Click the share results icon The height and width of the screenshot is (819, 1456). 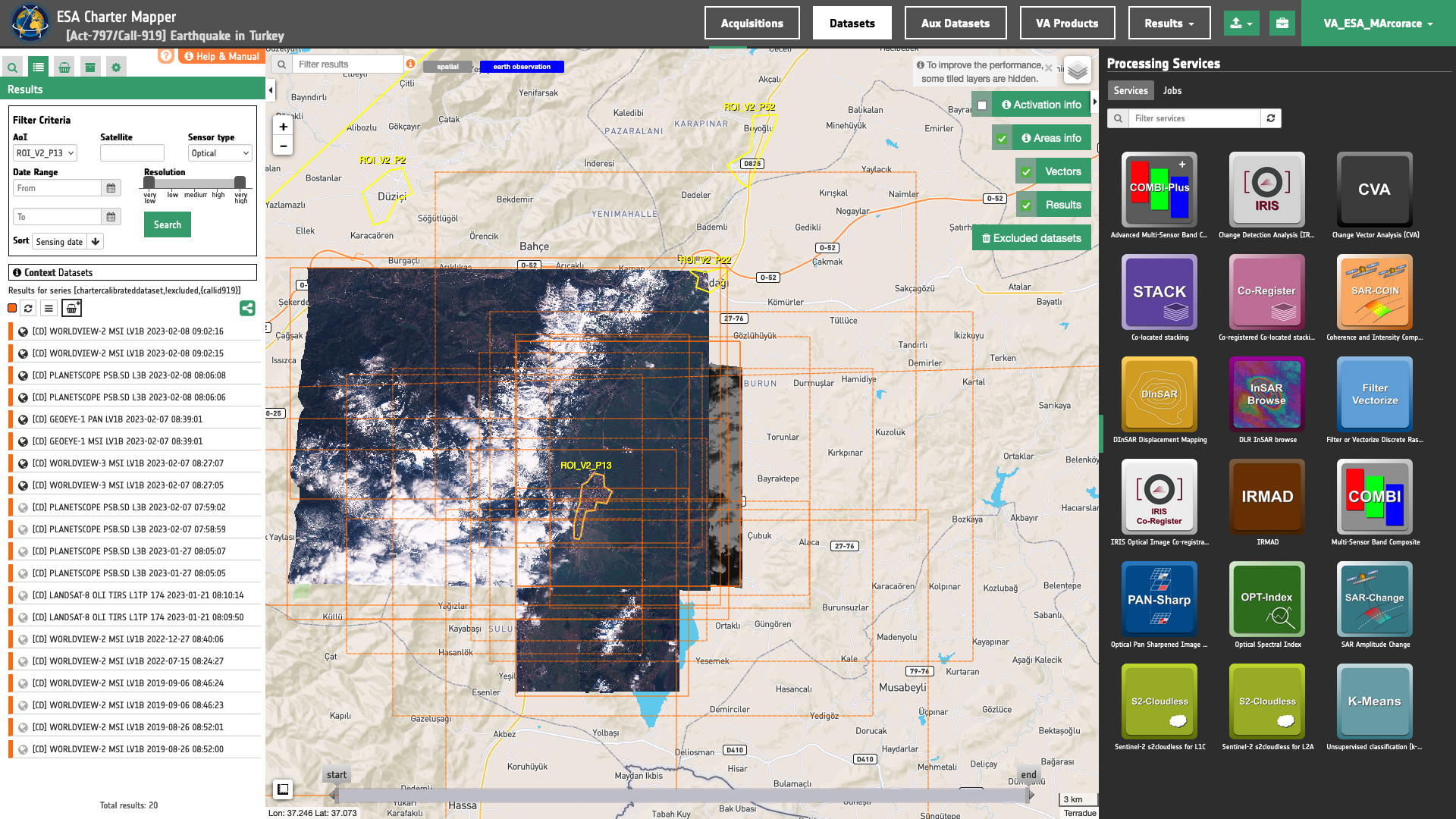coord(247,308)
